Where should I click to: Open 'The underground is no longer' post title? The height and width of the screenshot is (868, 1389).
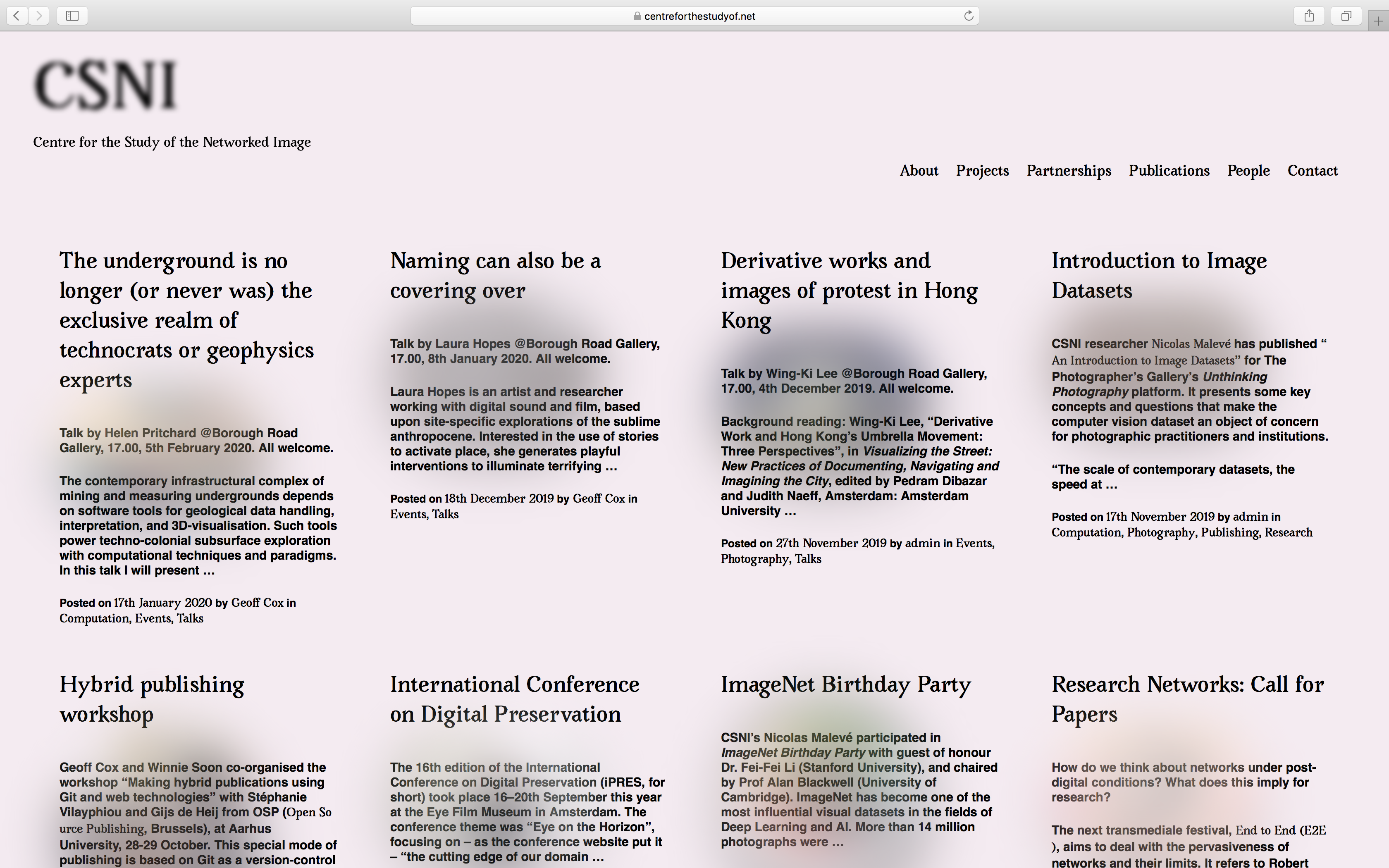click(x=186, y=320)
